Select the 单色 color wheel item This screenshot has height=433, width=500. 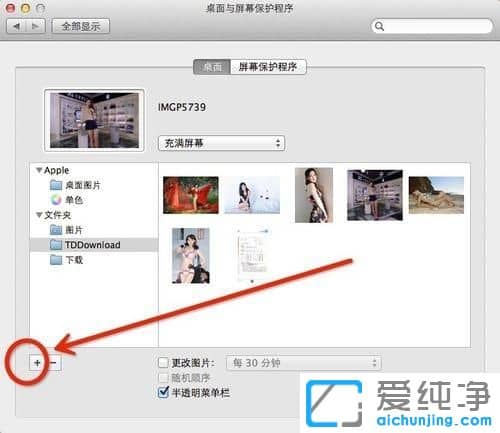(56, 200)
